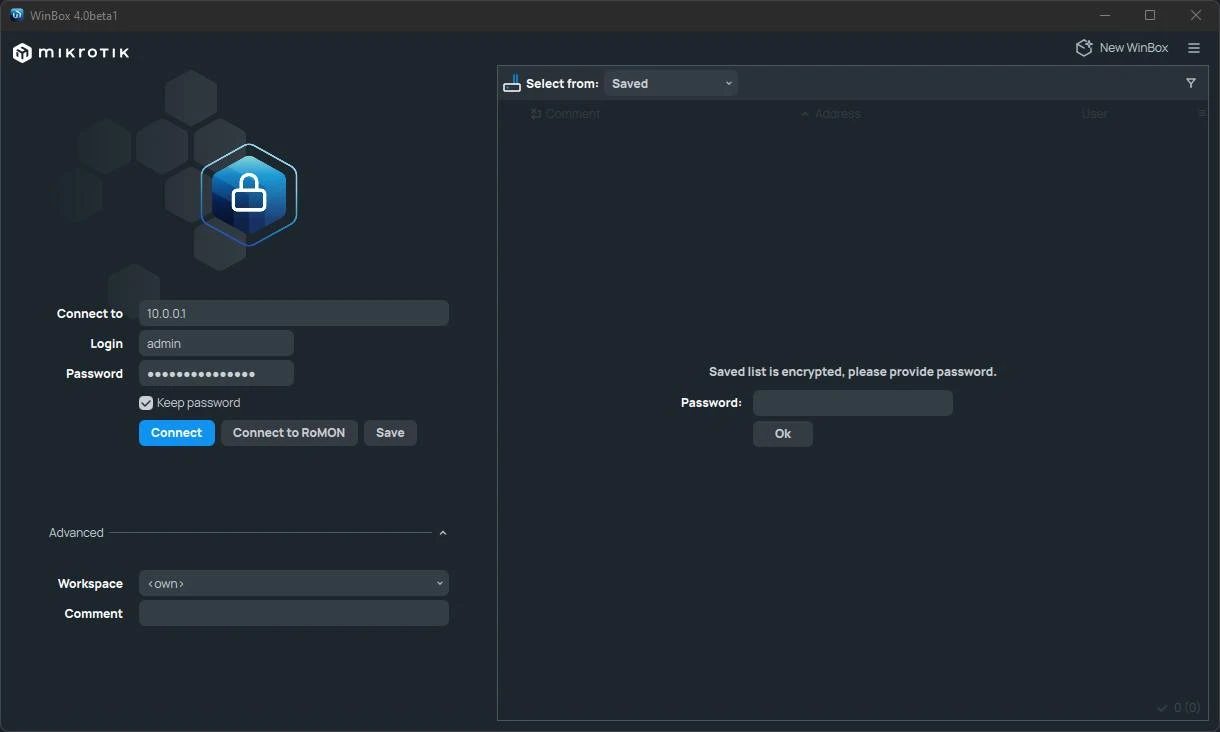Click the Connect to address field
1220x732 pixels.
294,313
